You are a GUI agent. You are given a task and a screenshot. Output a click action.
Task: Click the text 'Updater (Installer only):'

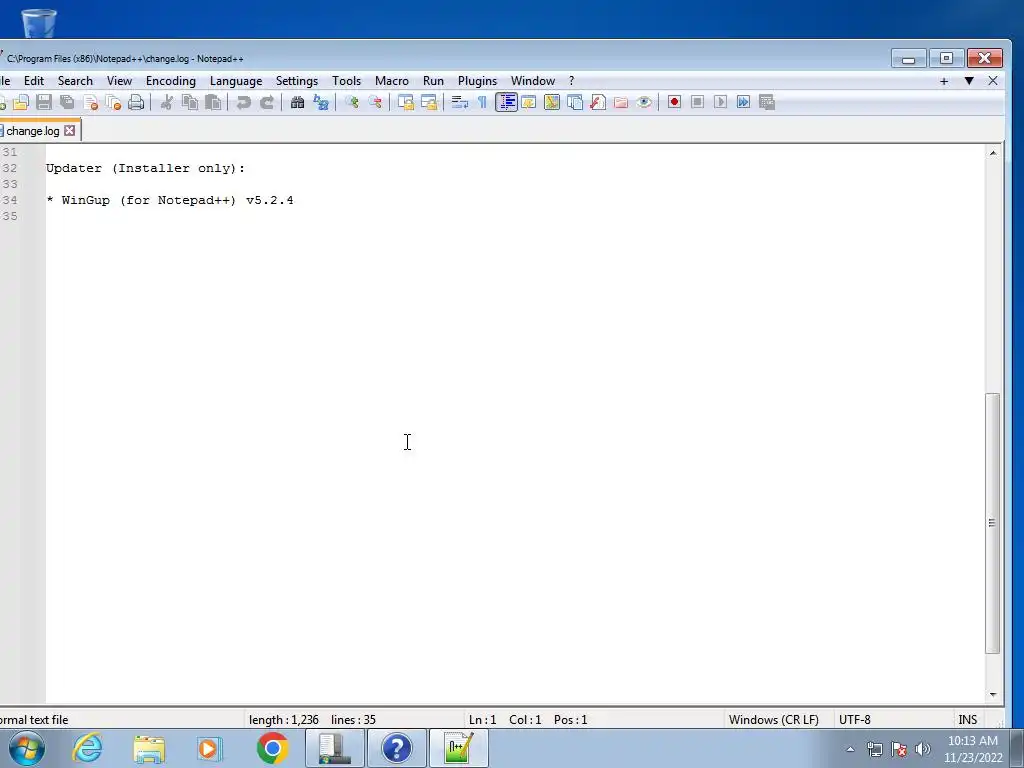146,168
